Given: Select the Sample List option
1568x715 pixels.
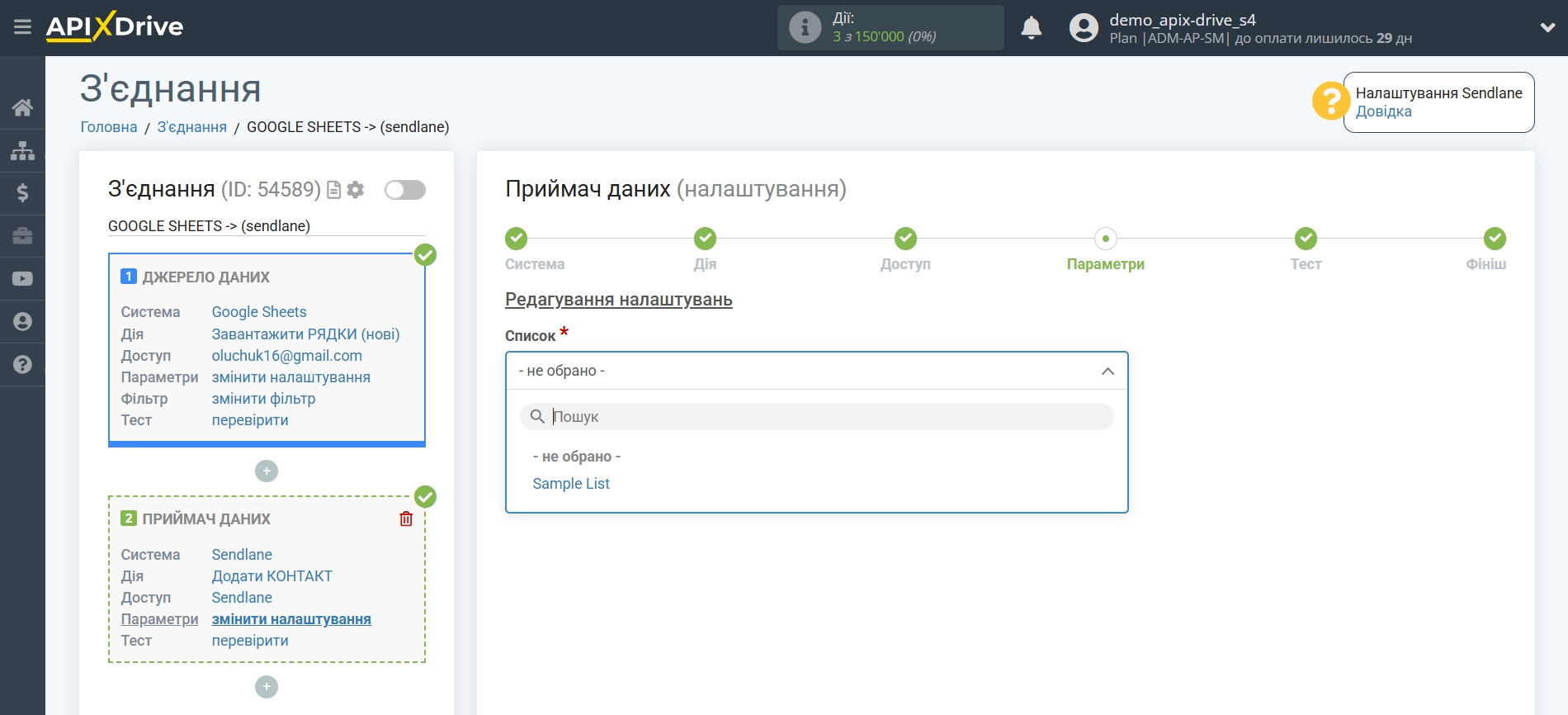Looking at the screenshot, I should click(571, 484).
